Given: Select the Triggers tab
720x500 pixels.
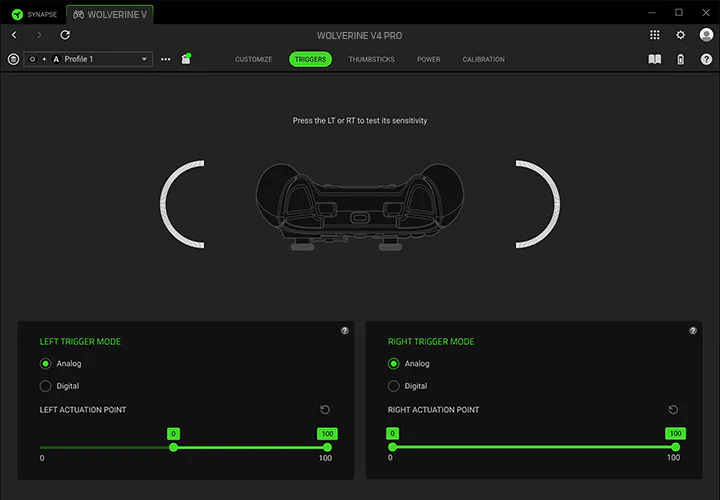Looking at the screenshot, I should [310, 59].
